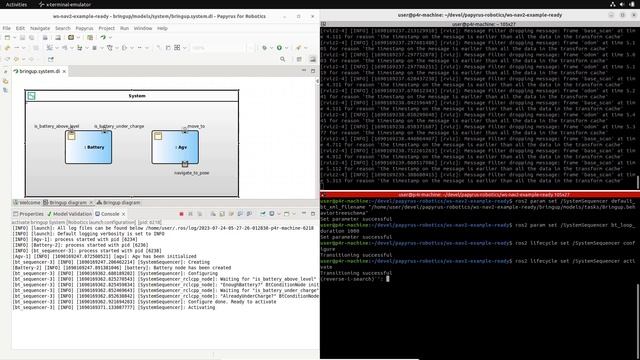Open the Project menu

tap(107, 28)
